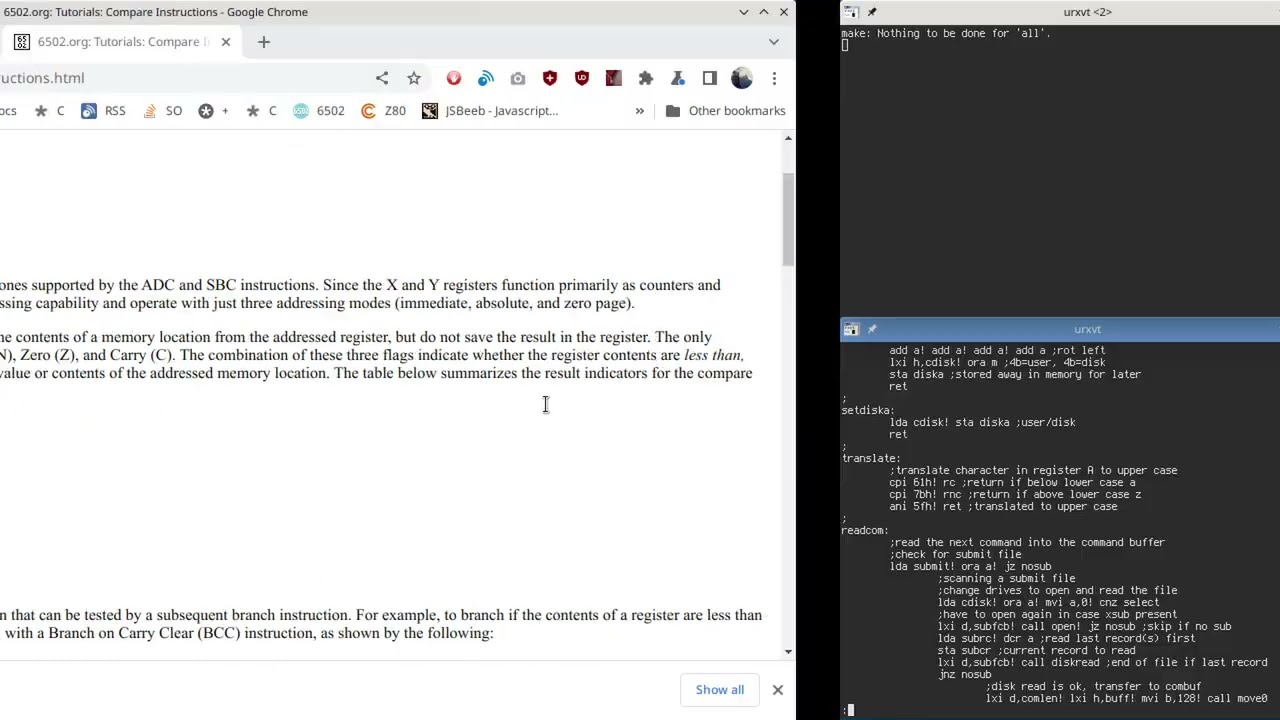1280x720 pixels.
Task: Click the 'readcom:' label in terminal
Action: 865,530
